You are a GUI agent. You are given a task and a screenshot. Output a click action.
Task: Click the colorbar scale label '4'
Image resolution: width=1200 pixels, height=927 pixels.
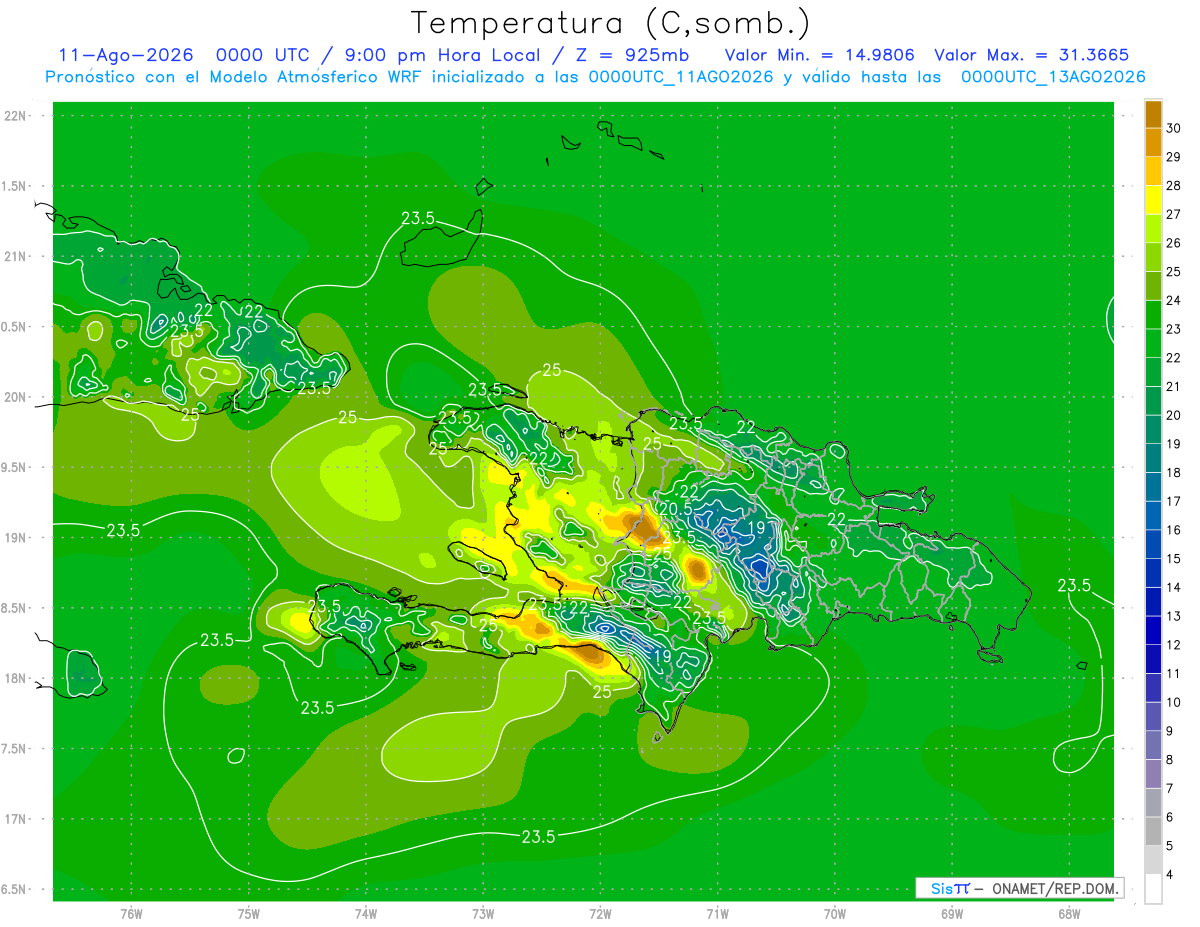pyautogui.click(x=1170, y=875)
